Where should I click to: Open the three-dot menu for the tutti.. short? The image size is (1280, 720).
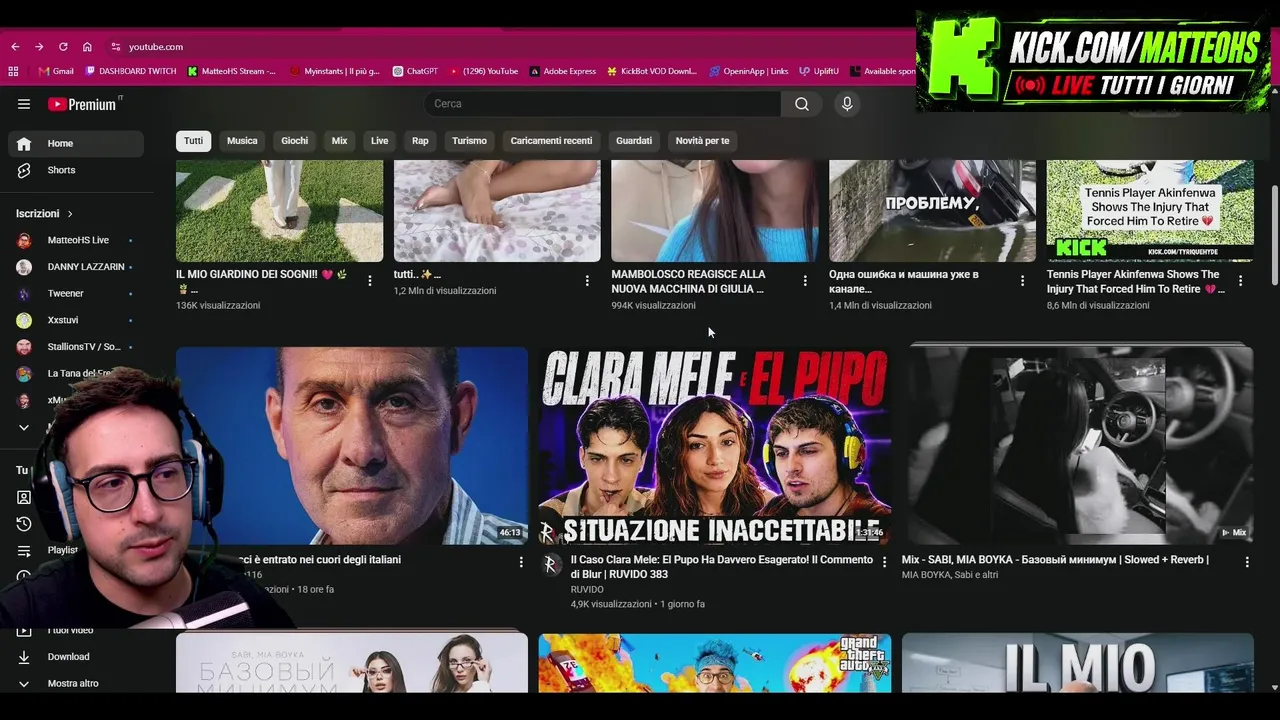pyautogui.click(x=587, y=281)
